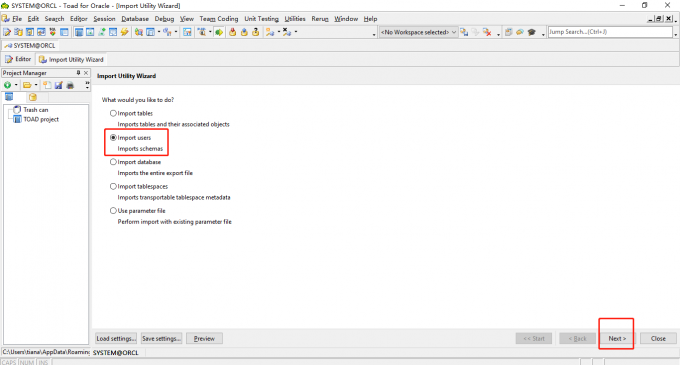Click the open folder icon in Project Manager
The width and height of the screenshot is (680, 365).
[27, 85]
